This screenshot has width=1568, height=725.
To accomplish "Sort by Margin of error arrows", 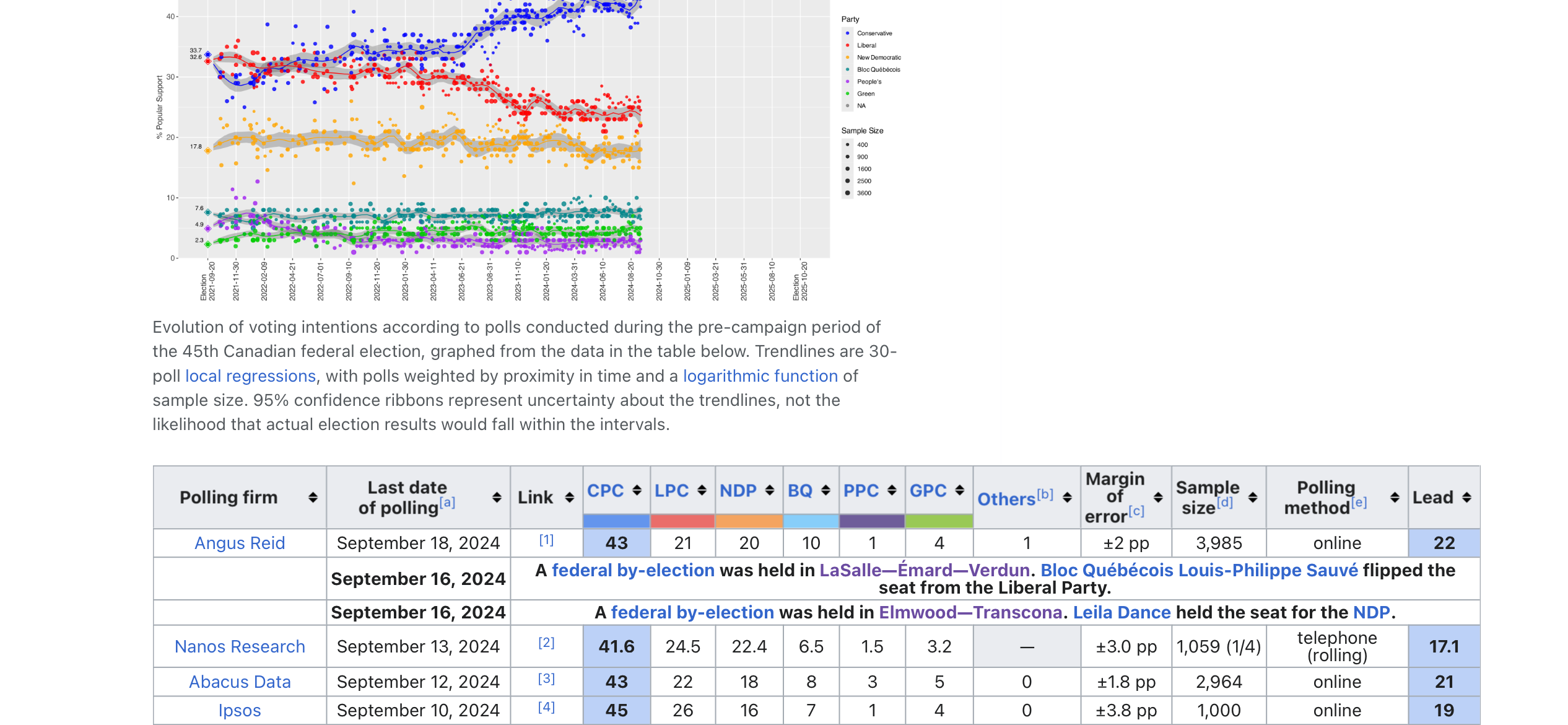I will tap(1158, 498).
